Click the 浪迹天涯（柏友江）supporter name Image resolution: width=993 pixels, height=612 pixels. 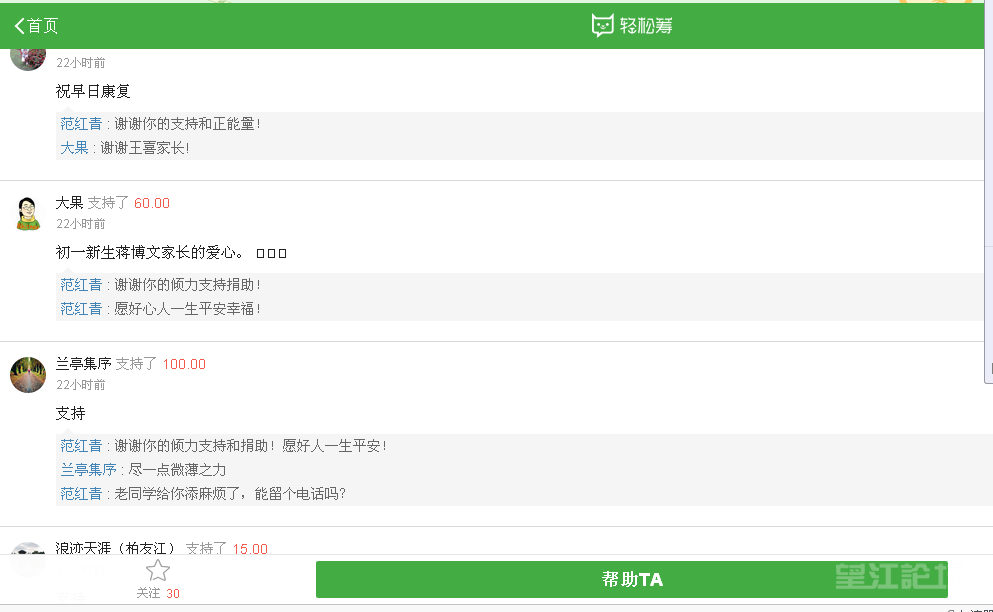click(x=116, y=548)
